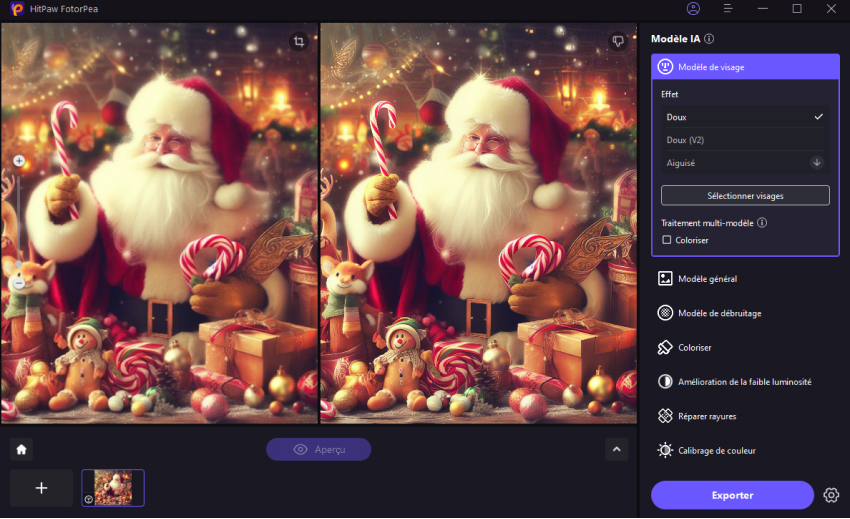The image size is (850, 519).
Task: Select the Doux effect option
Action: click(x=745, y=117)
